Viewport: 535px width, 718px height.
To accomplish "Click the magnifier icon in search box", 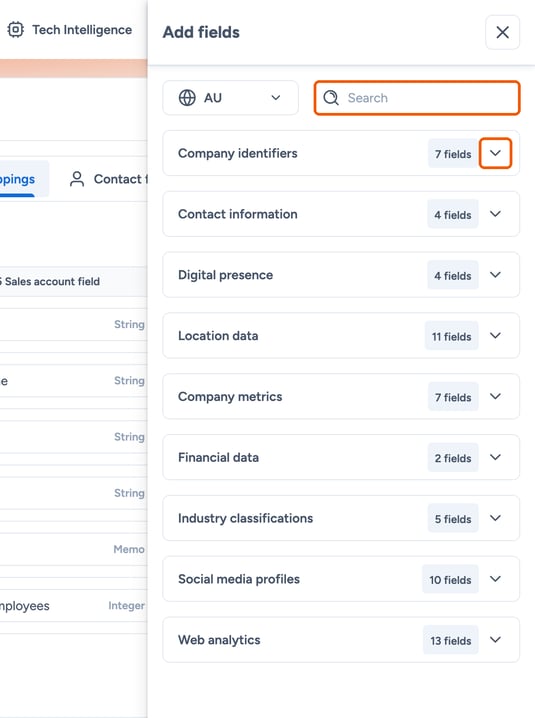I will pyautogui.click(x=331, y=98).
